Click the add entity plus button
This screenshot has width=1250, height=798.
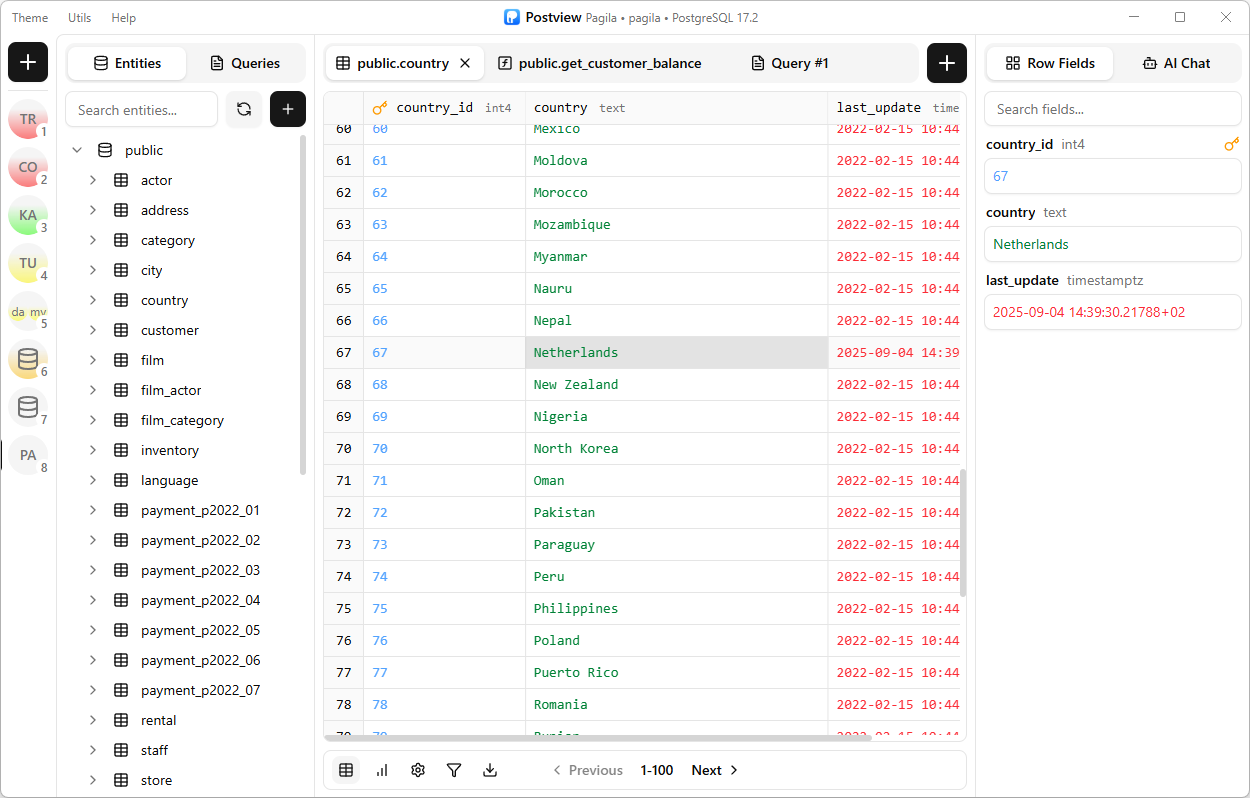click(288, 110)
